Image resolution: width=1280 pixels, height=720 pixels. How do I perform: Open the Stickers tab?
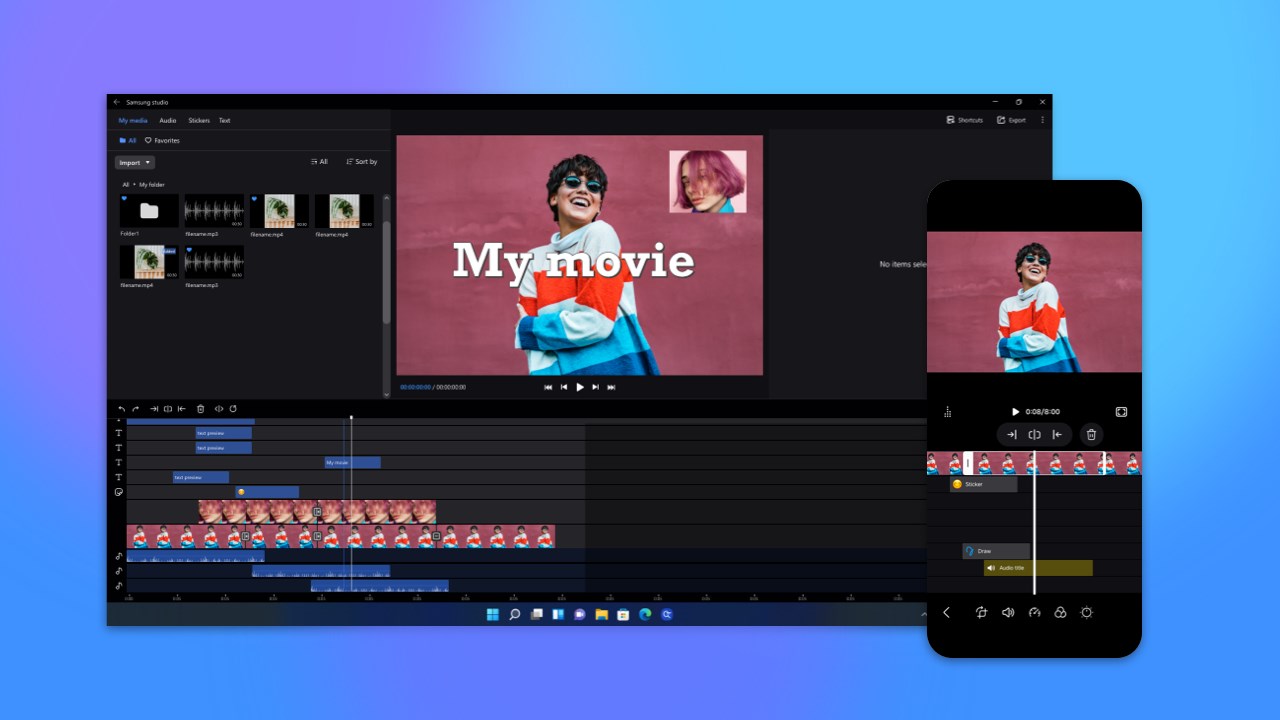[199, 120]
